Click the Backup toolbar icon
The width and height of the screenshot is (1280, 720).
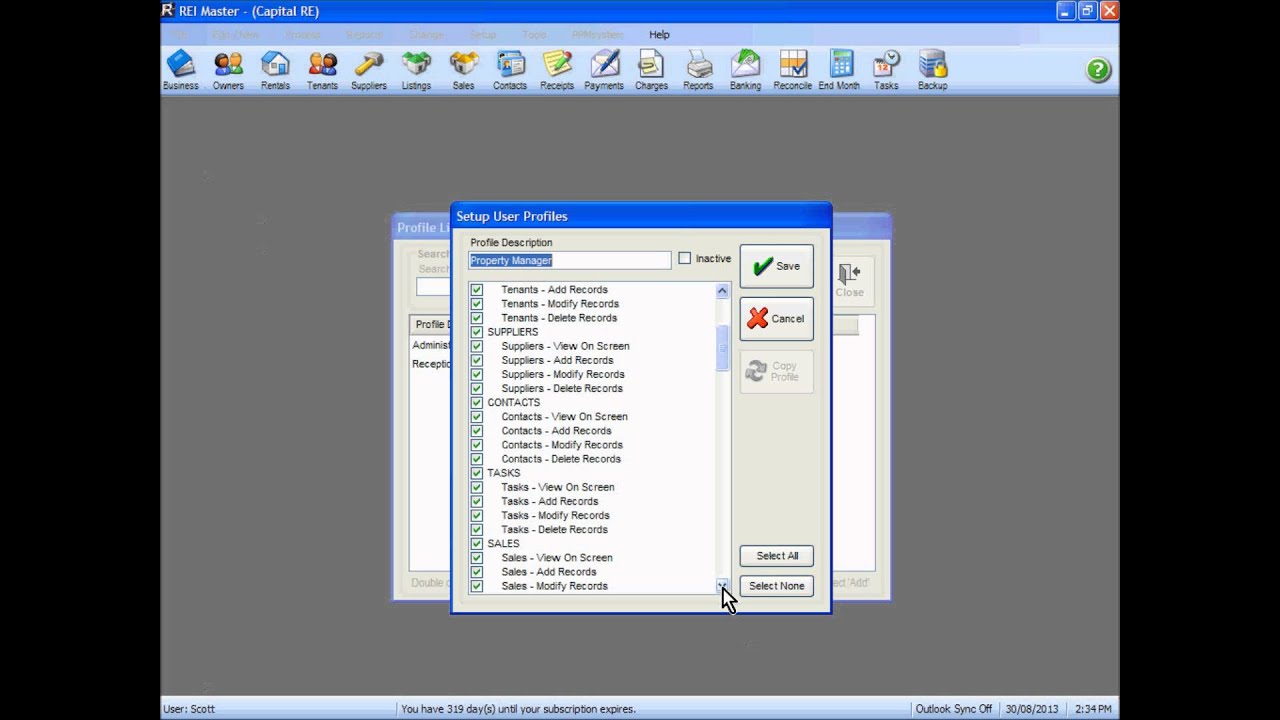click(933, 70)
